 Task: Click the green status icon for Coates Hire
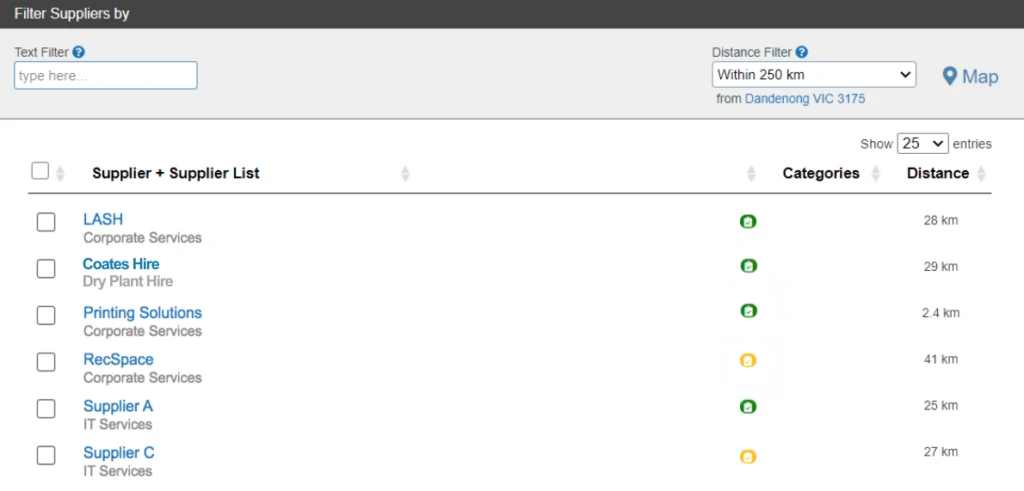748,266
